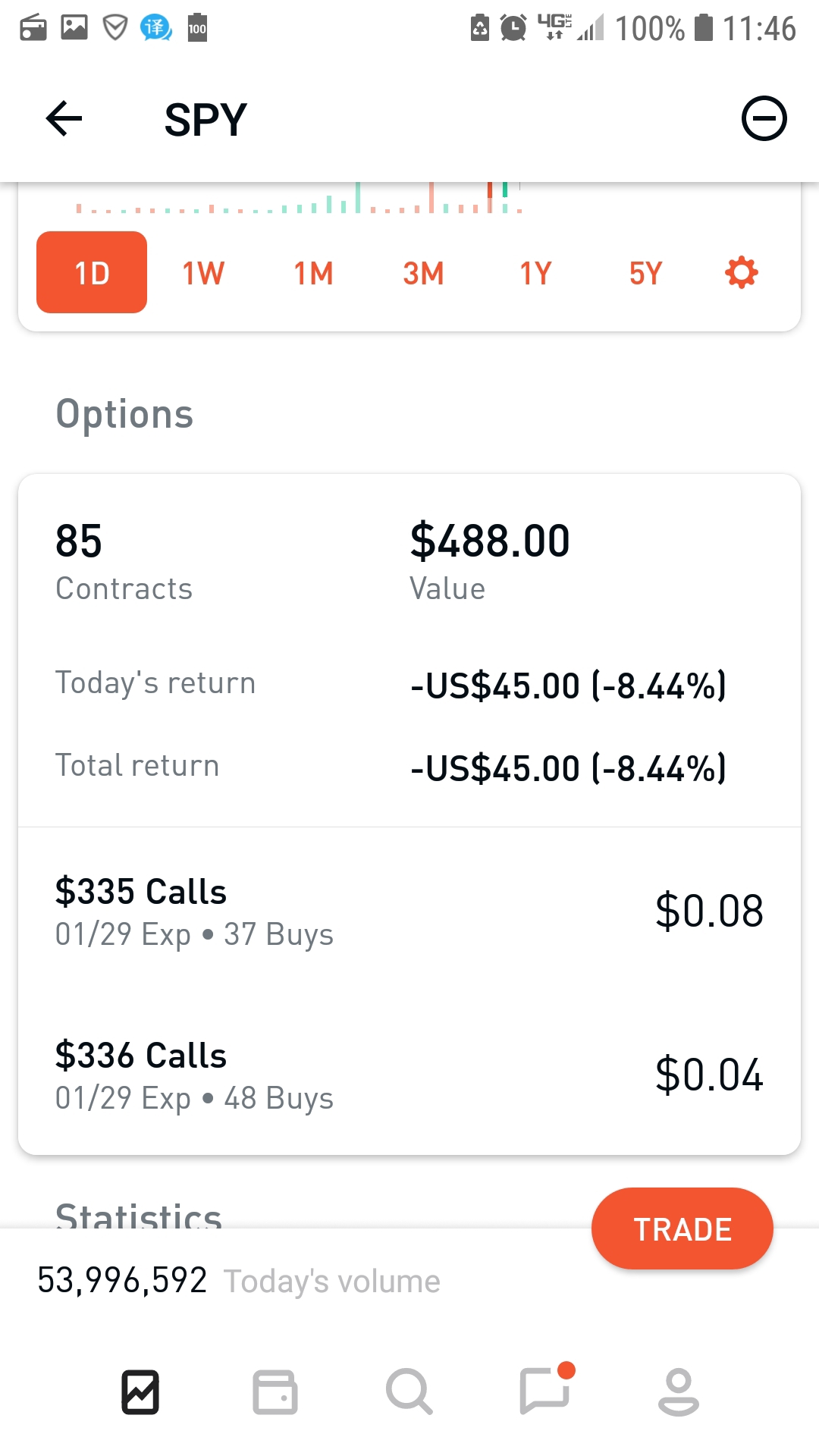Open the $335 Calls position

409,912
